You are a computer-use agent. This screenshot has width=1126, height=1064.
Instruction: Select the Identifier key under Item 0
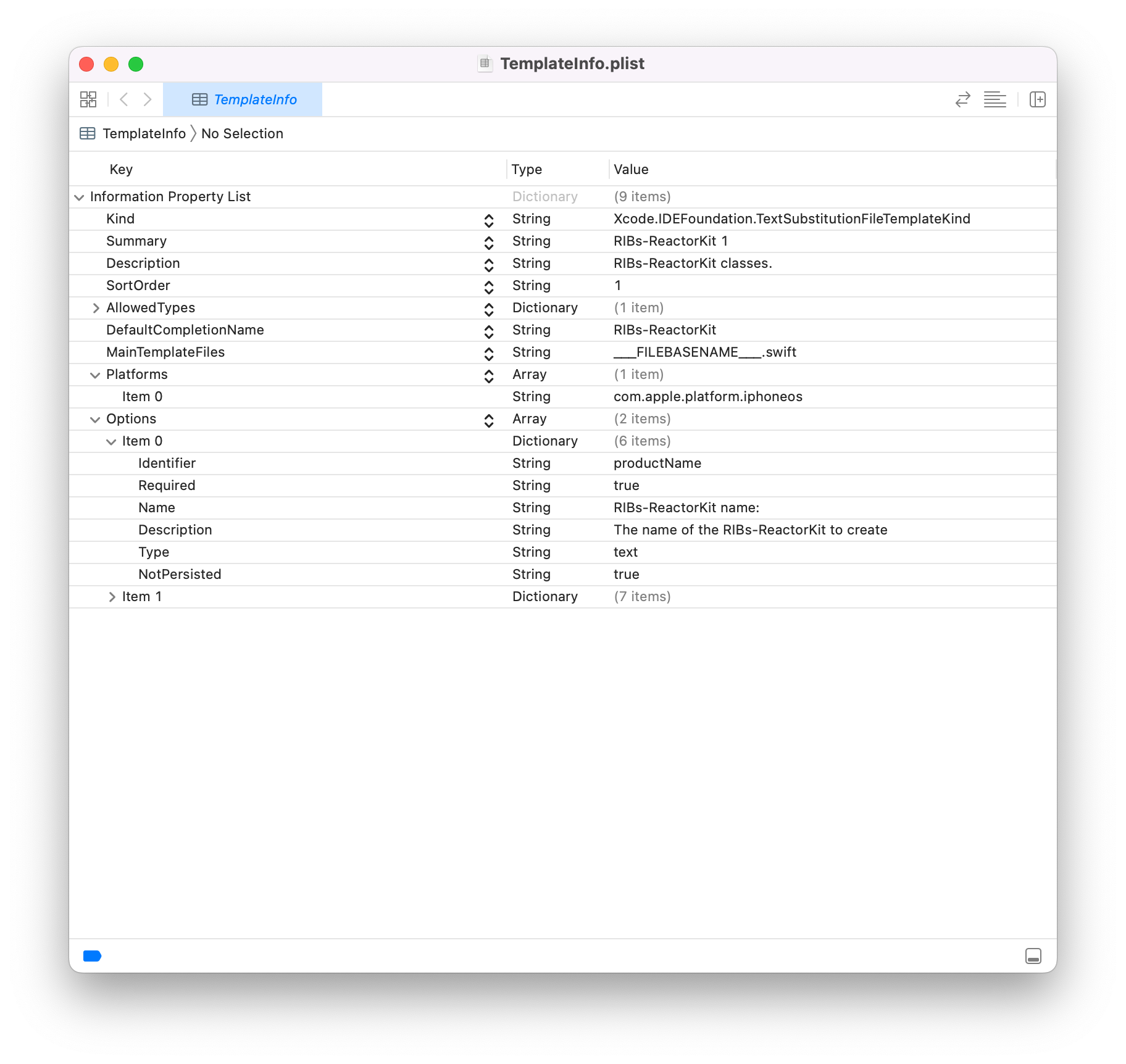point(167,463)
